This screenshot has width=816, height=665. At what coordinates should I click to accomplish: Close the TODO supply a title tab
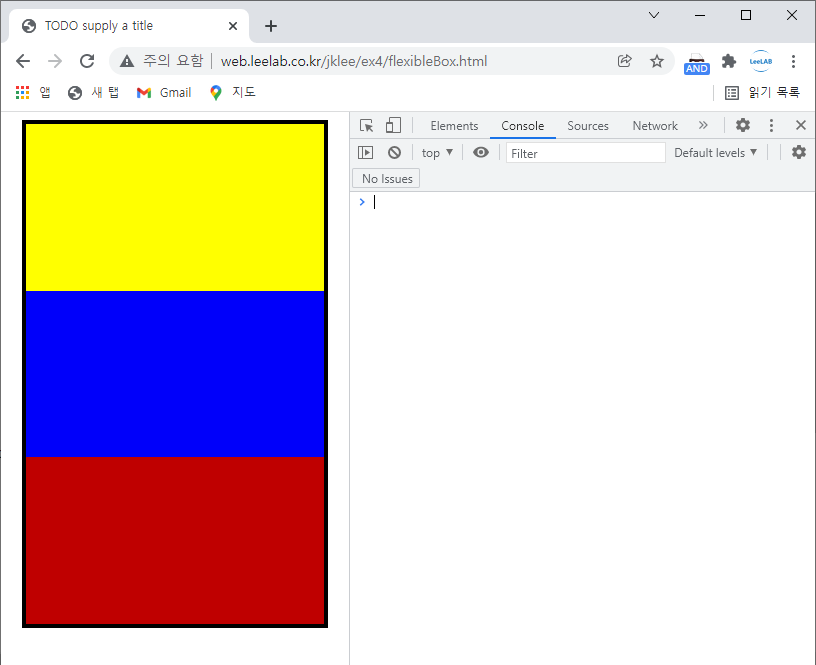coord(233,26)
